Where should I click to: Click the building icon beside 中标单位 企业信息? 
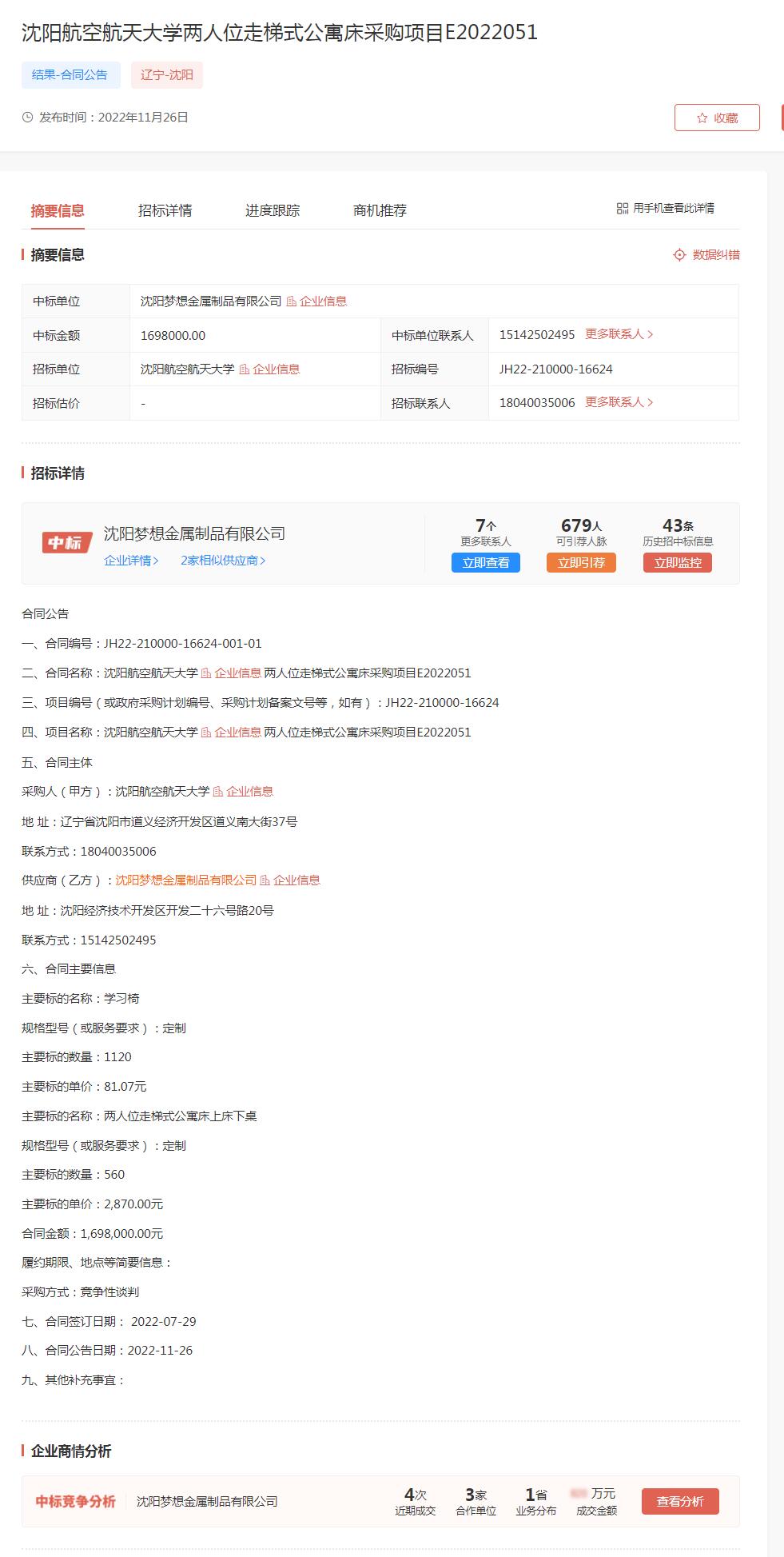292,301
